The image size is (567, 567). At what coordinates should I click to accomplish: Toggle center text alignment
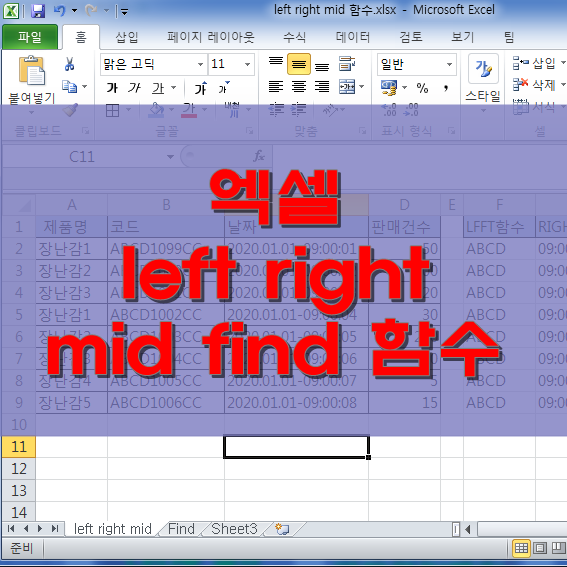click(299, 87)
